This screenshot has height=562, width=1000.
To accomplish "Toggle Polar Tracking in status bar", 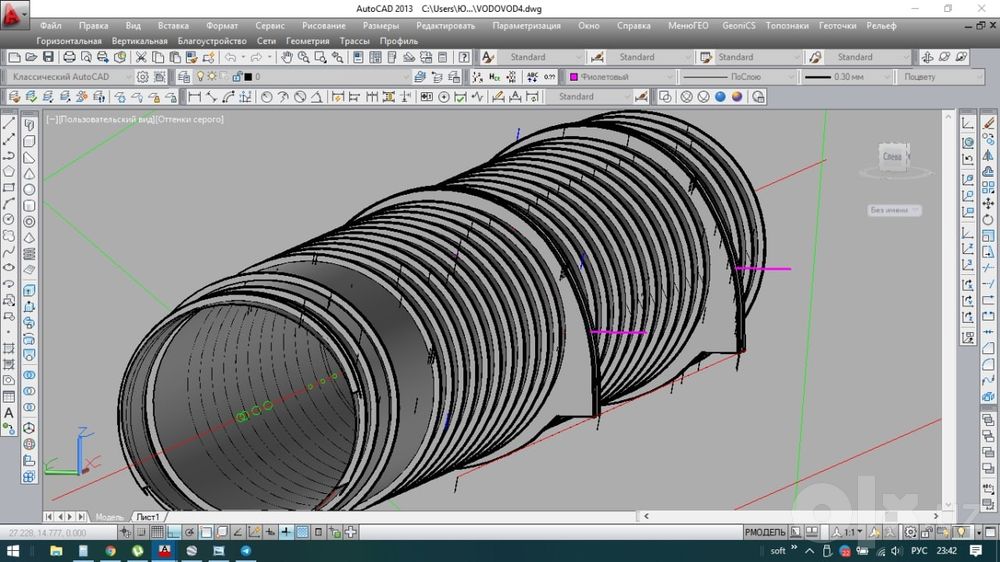I will [x=189, y=532].
